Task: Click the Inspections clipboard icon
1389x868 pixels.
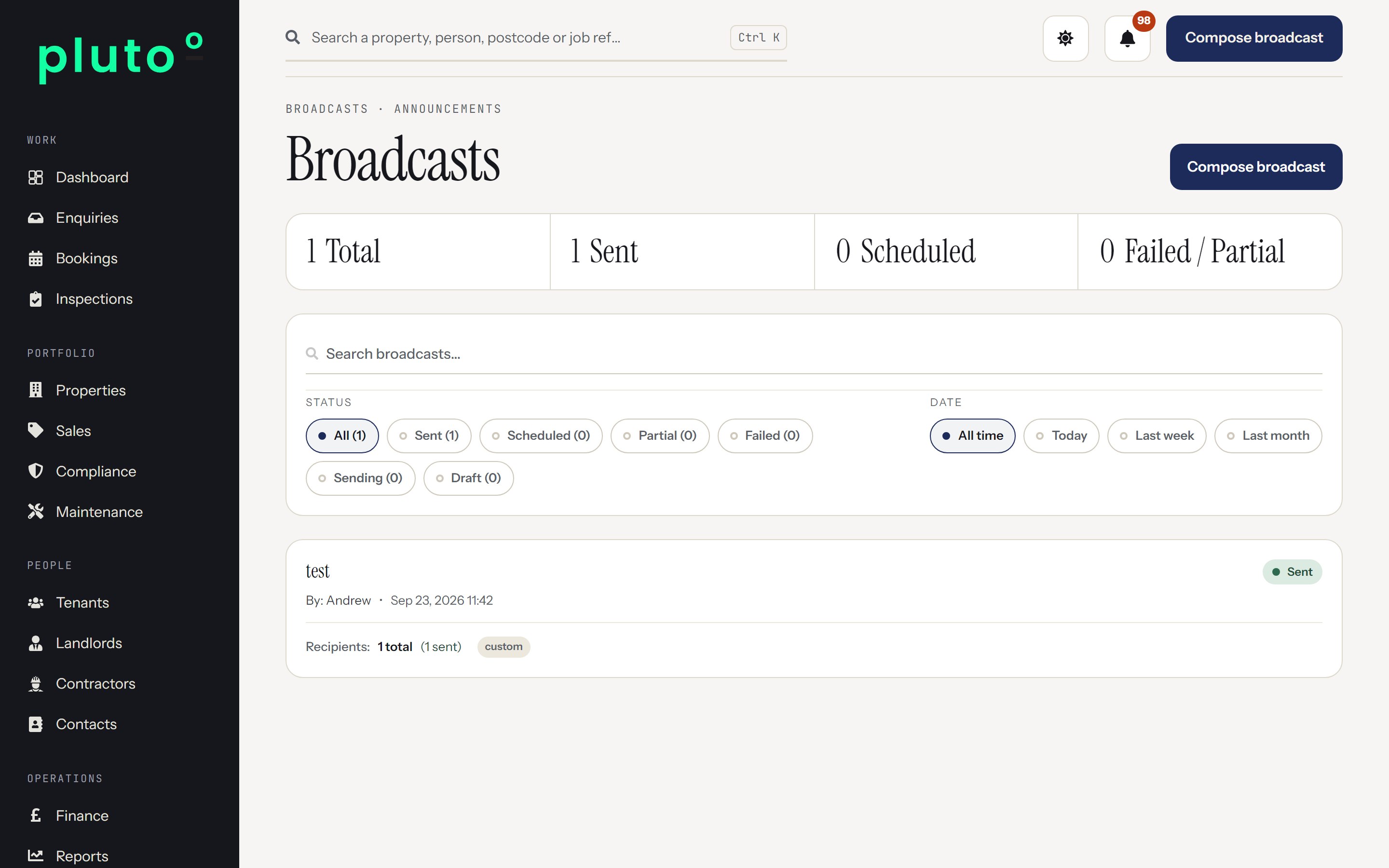Action: click(36, 299)
